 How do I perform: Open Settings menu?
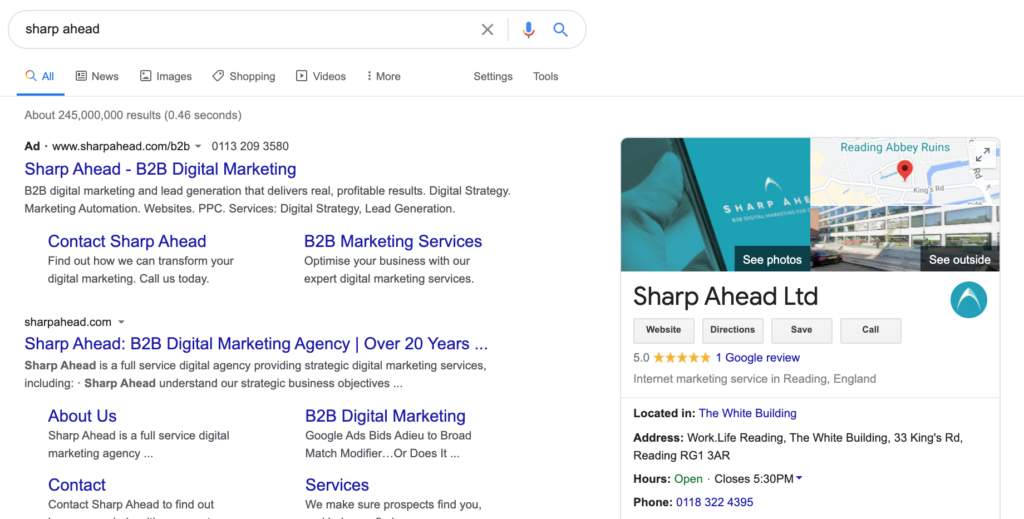point(493,76)
